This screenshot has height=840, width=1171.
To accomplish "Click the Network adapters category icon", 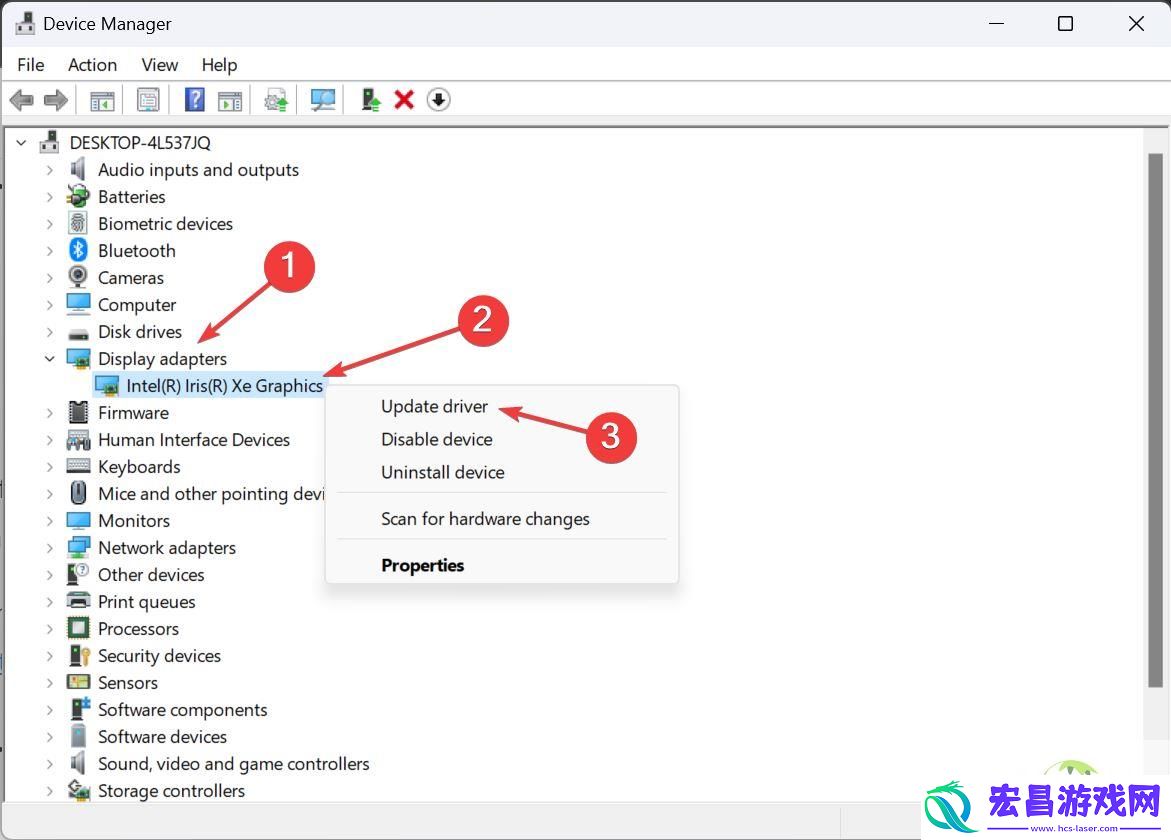I will tap(78, 547).
